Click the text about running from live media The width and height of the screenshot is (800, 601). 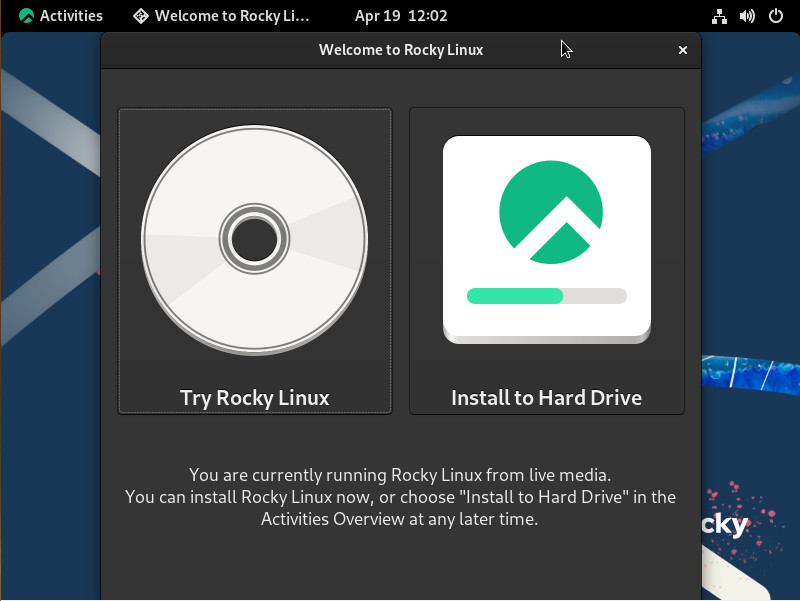click(x=400, y=475)
